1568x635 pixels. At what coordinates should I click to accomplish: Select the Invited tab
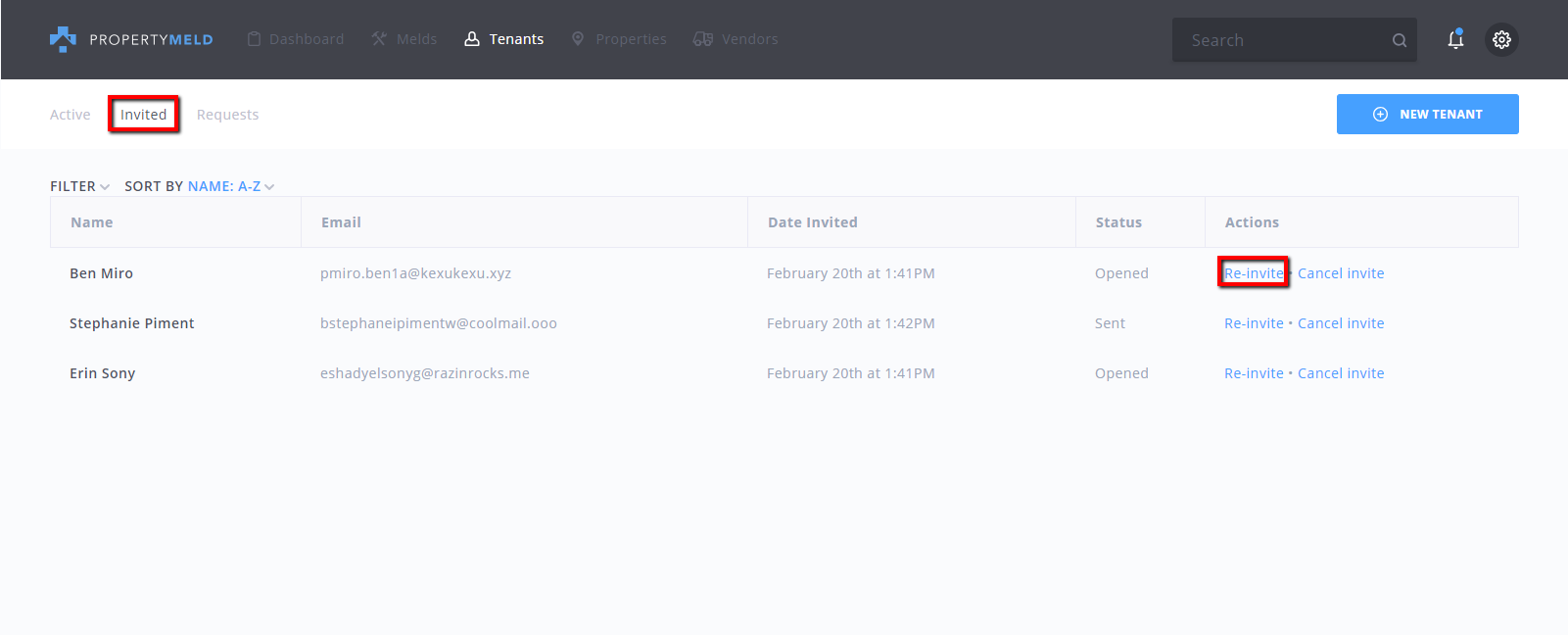[143, 115]
